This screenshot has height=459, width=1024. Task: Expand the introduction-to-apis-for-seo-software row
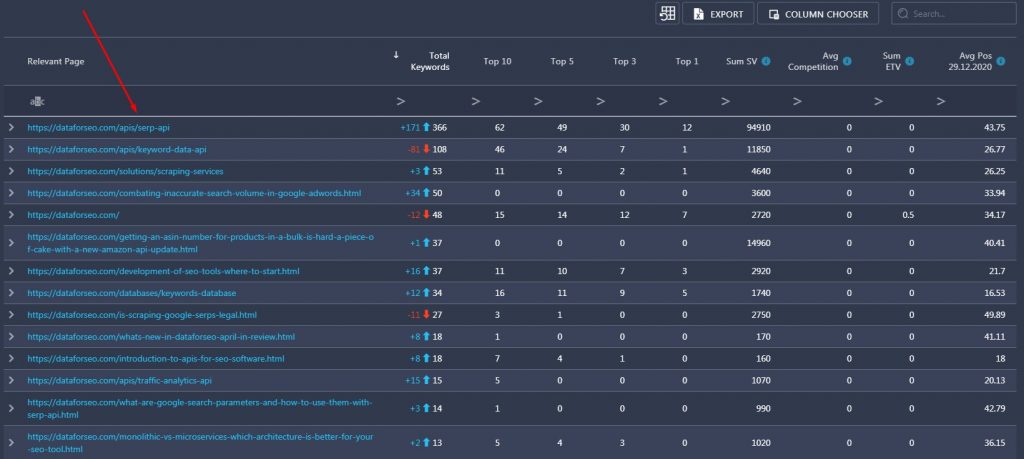coord(11,358)
